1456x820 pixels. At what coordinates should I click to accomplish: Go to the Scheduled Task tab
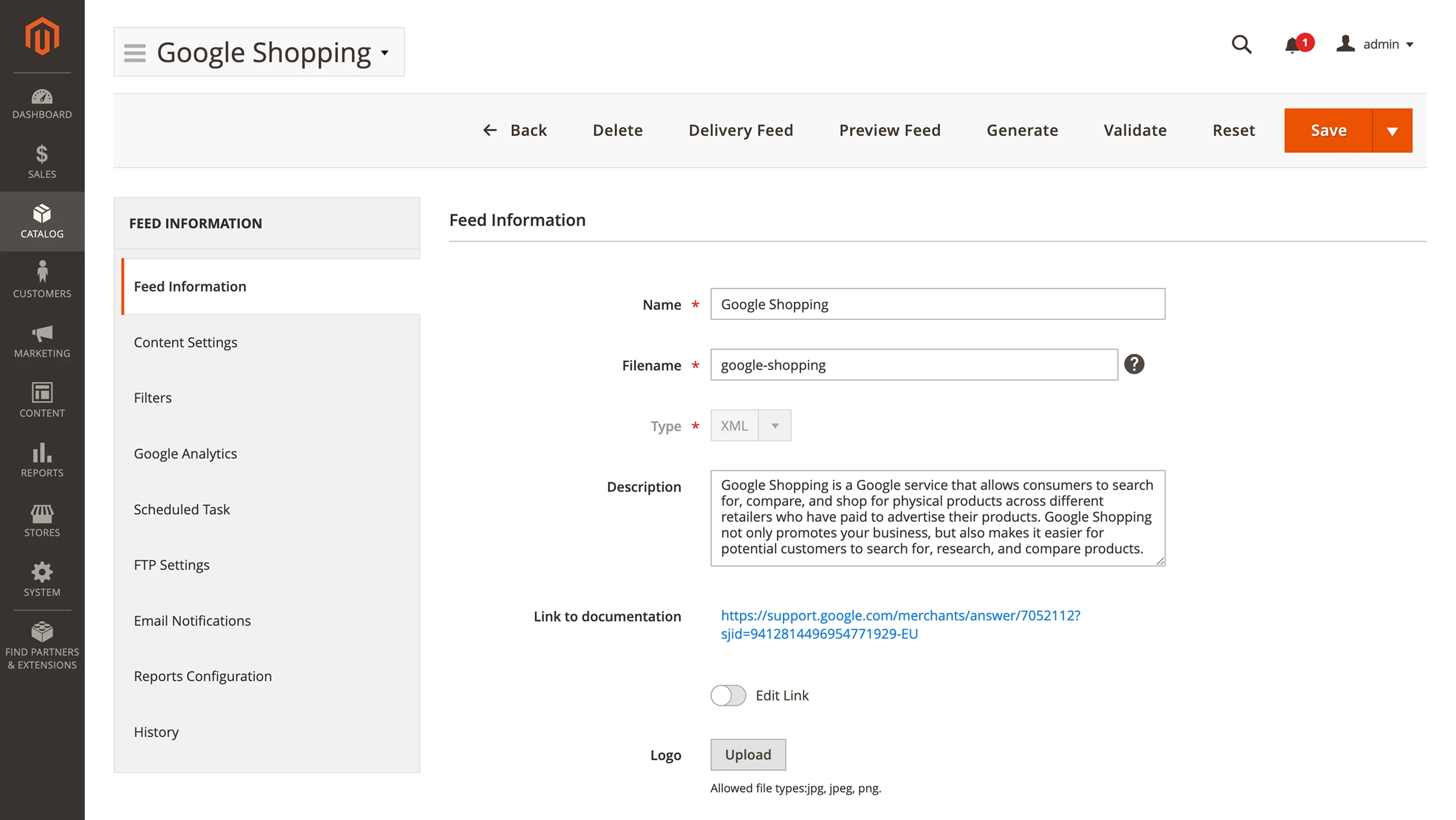pos(182,509)
